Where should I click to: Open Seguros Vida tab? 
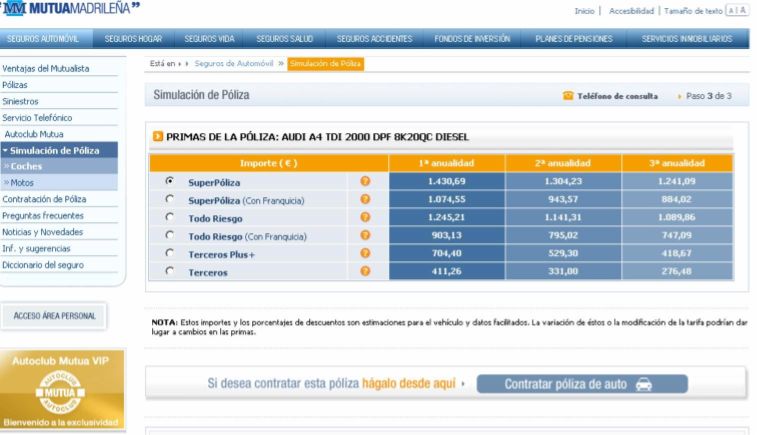(210, 39)
